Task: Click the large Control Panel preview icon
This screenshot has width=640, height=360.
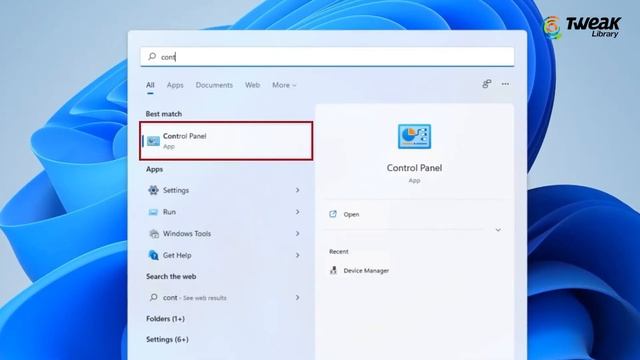Action: coord(414,136)
